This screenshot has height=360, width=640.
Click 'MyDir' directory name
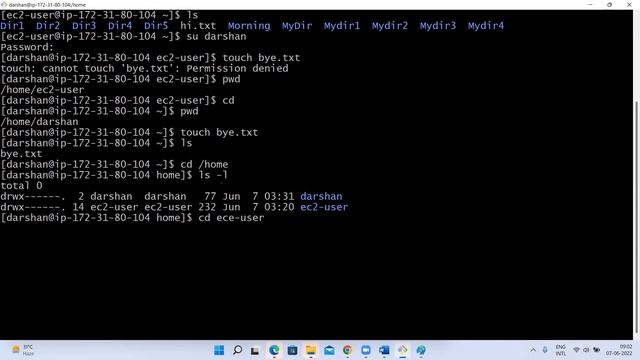coord(297,26)
